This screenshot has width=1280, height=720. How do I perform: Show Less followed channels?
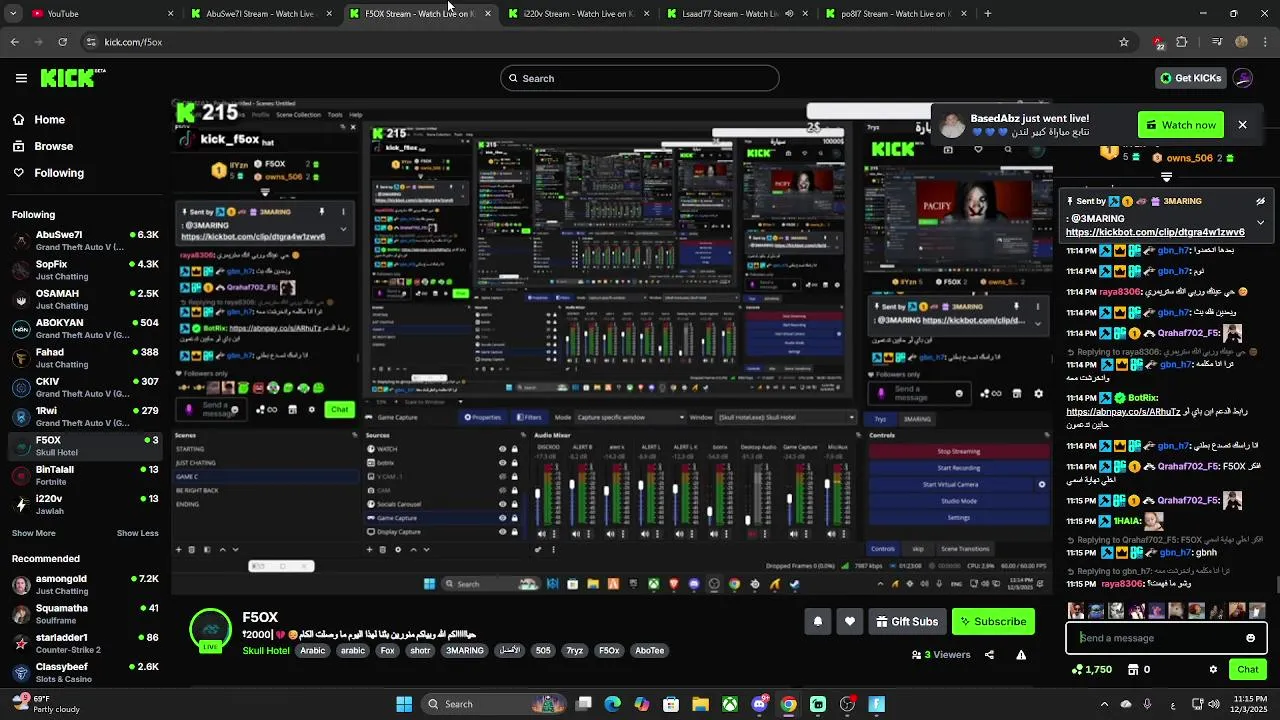pyautogui.click(x=138, y=533)
